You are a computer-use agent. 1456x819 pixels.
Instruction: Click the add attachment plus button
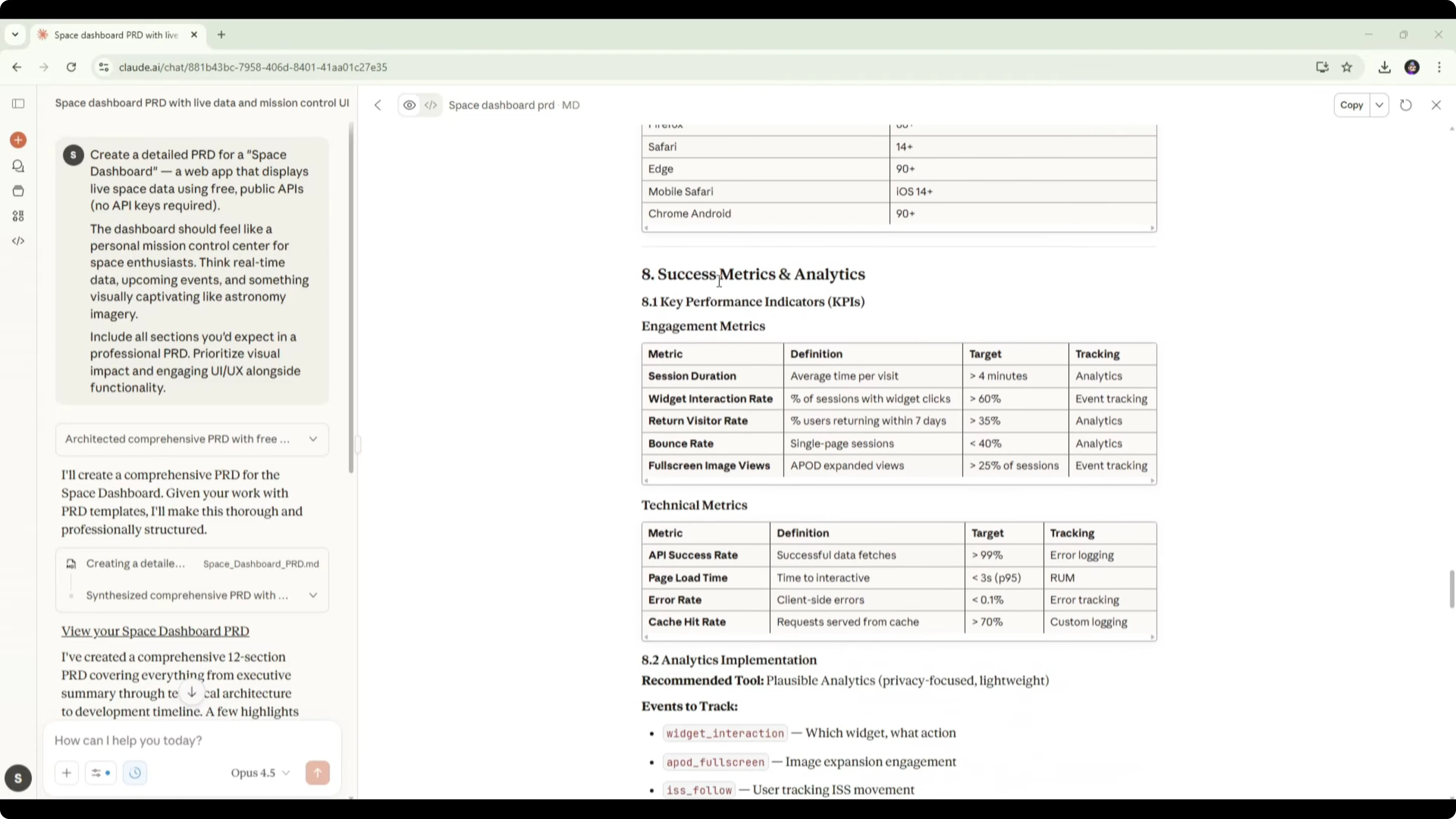click(x=67, y=773)
